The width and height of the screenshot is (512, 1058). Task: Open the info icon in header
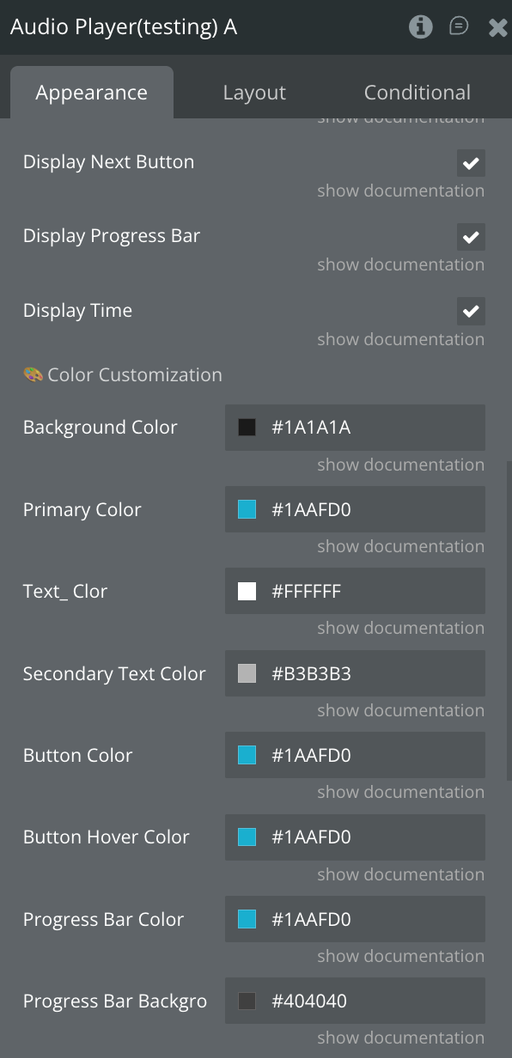(x=420, y=27)
